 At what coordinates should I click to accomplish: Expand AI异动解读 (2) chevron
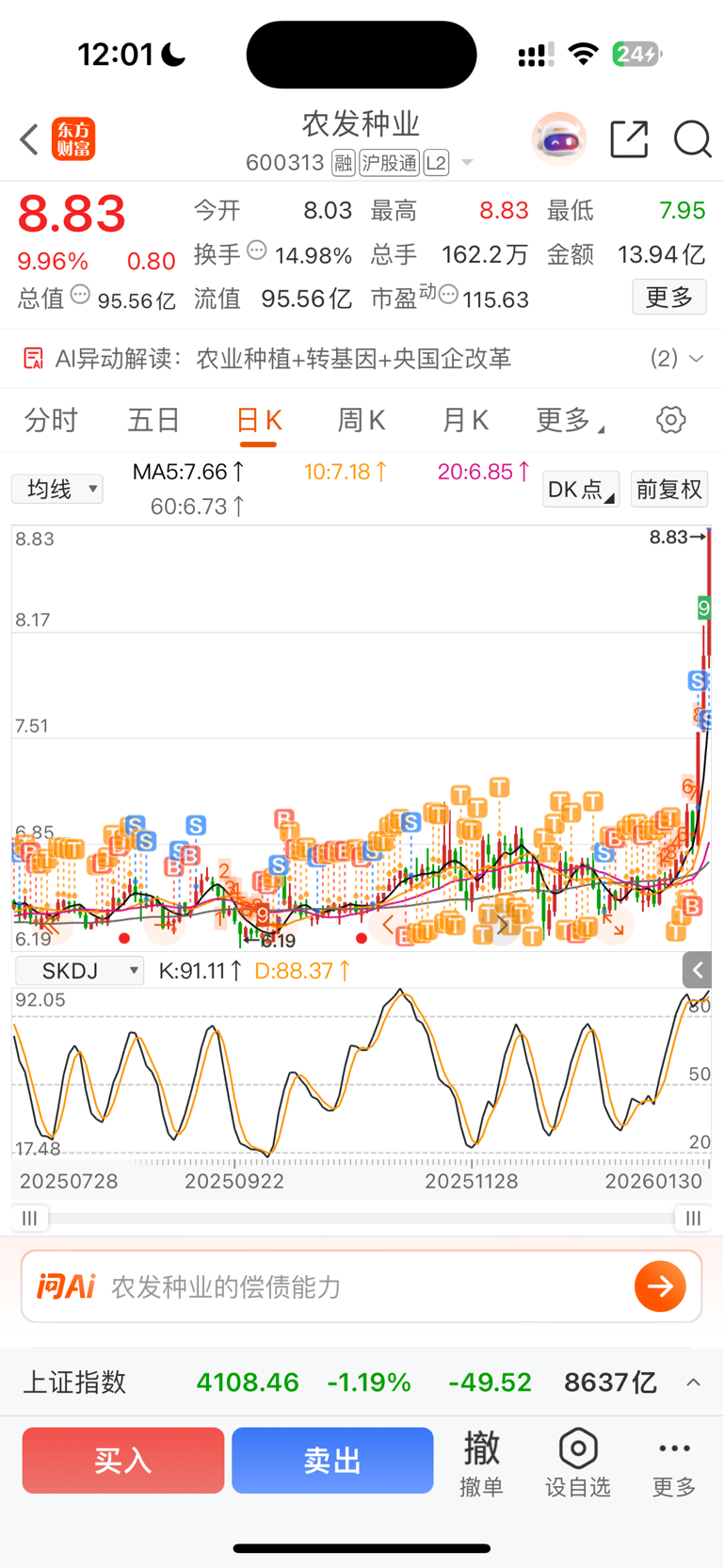tap(697, 359)
